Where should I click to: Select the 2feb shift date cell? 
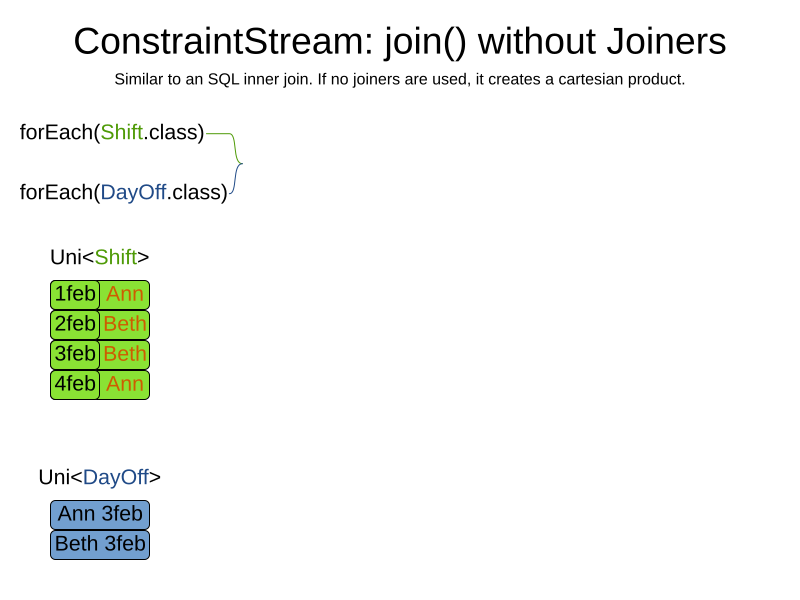tap(75, 324)
